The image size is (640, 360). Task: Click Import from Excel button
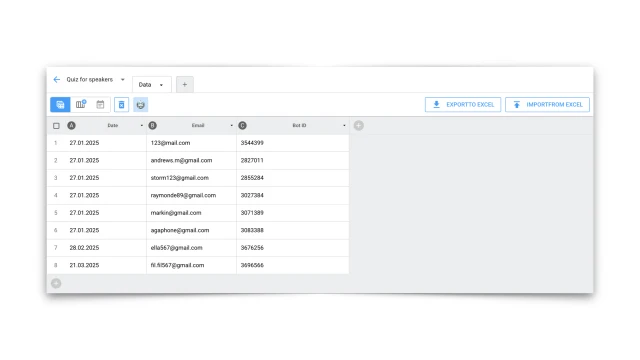pyautogui.click(x=547, y=104)
